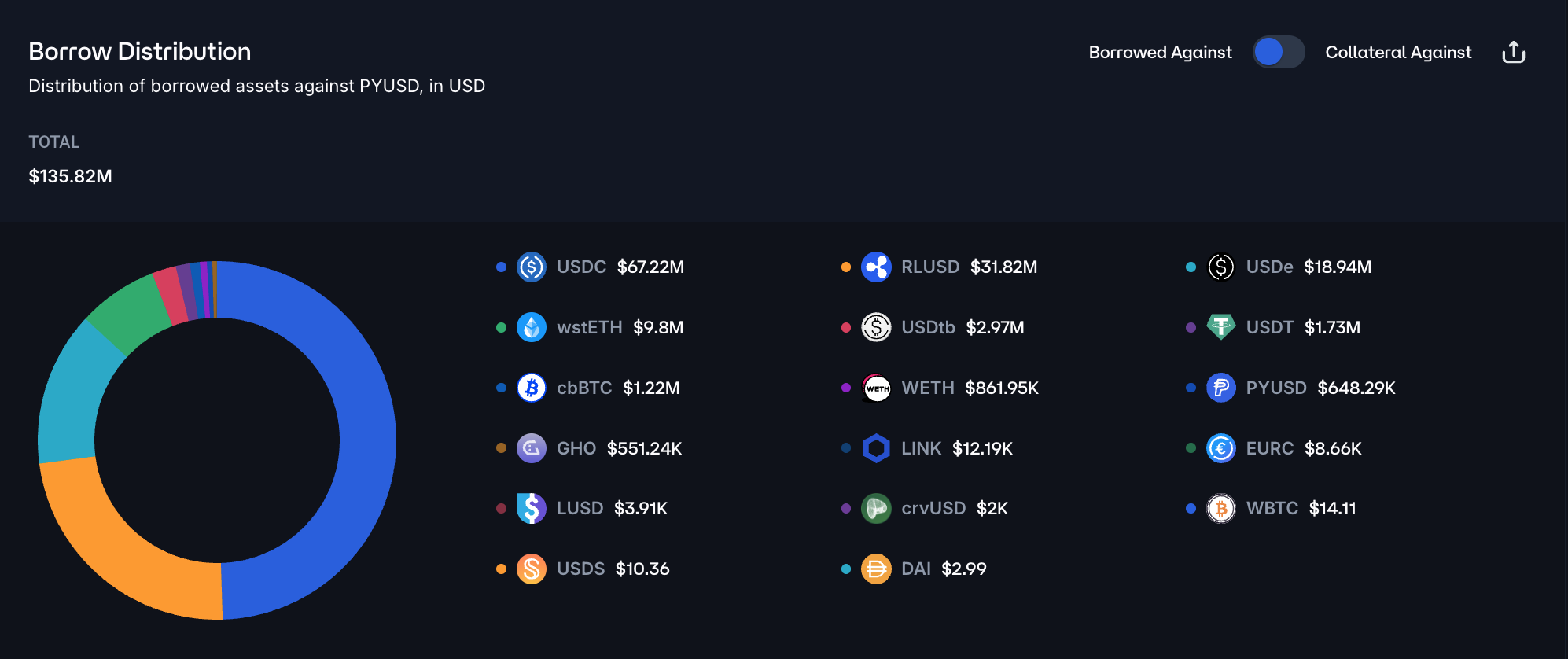Toggle the Borrowed/Collateral Against switch
The image size is (1568, 659).
coord(1278,53)
